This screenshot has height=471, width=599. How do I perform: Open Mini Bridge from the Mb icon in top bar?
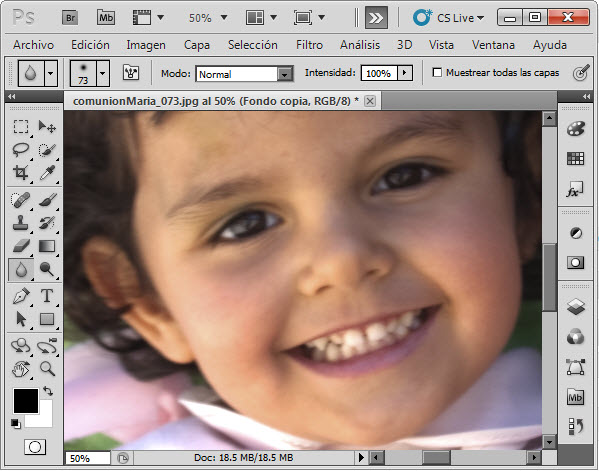[105, 18]
